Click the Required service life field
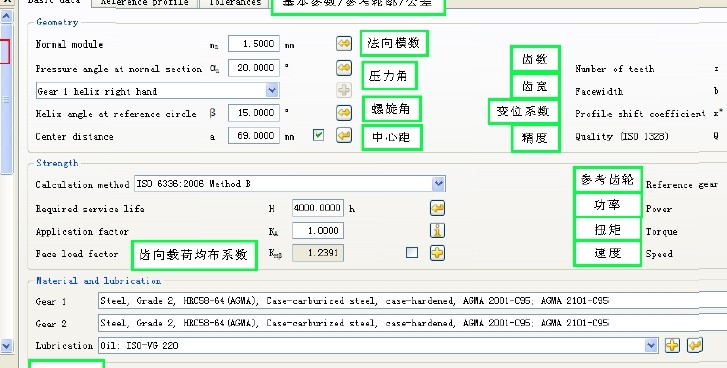The height and width of the screenshot is (368, 727). pyautogui.click(x=318, y=208)
